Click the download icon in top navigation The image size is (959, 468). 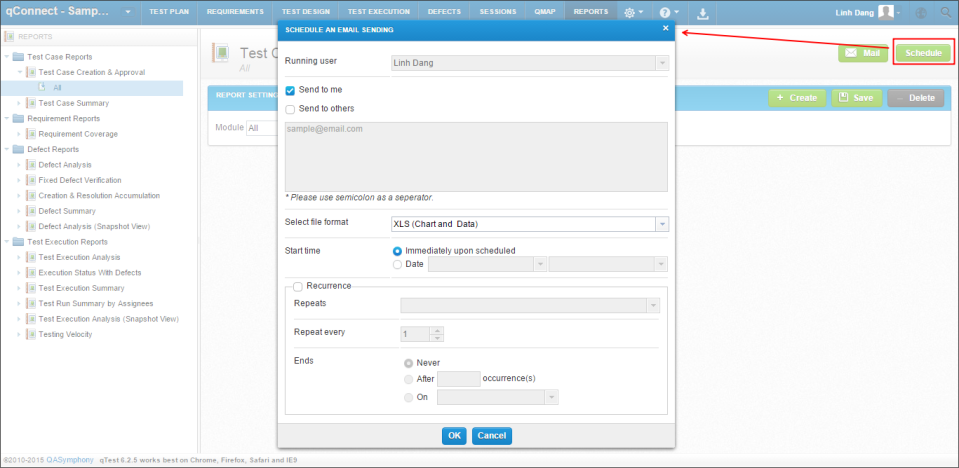(703, 13)
